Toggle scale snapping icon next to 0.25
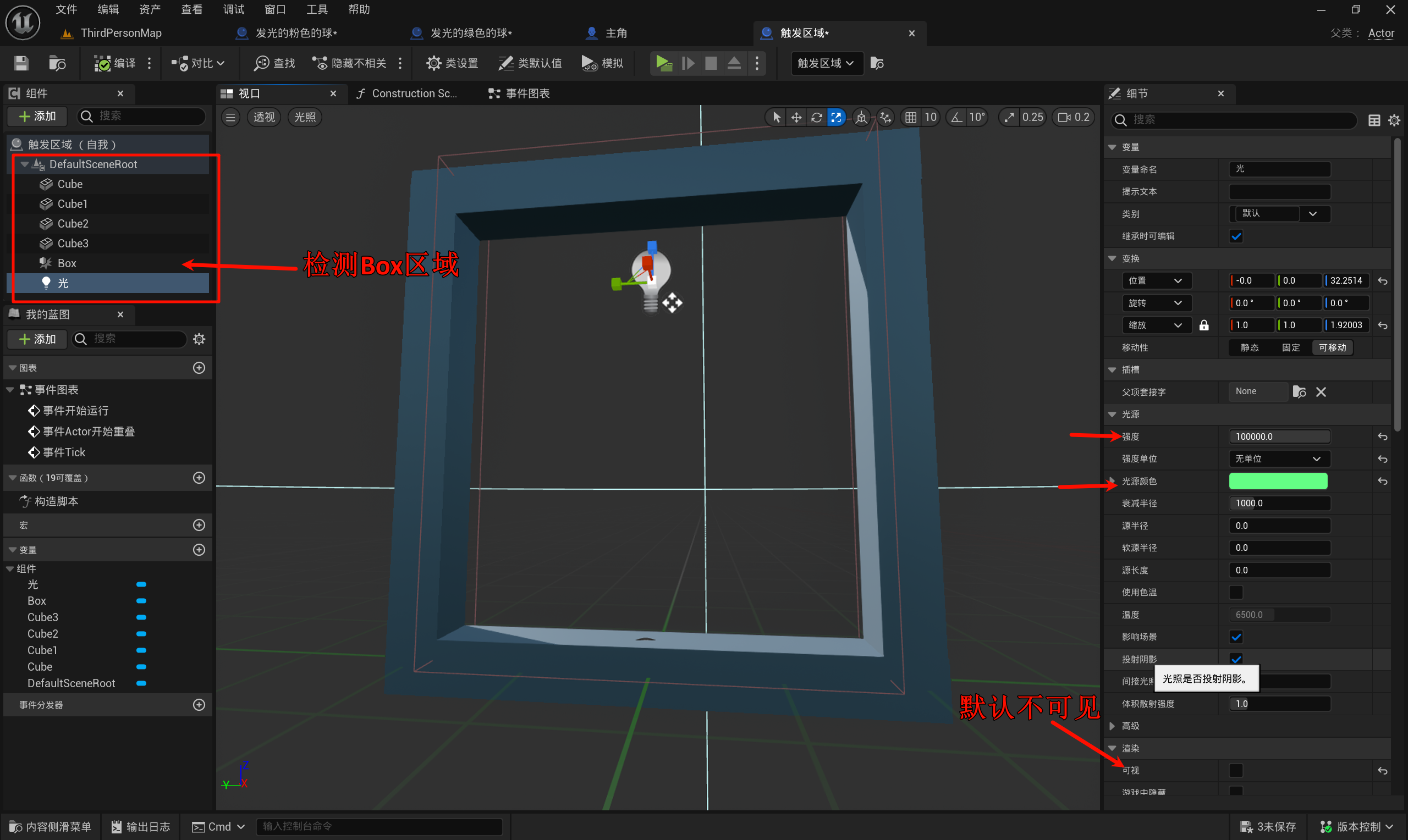Viewport: 1408px width, 840px height. (1009, 117)
